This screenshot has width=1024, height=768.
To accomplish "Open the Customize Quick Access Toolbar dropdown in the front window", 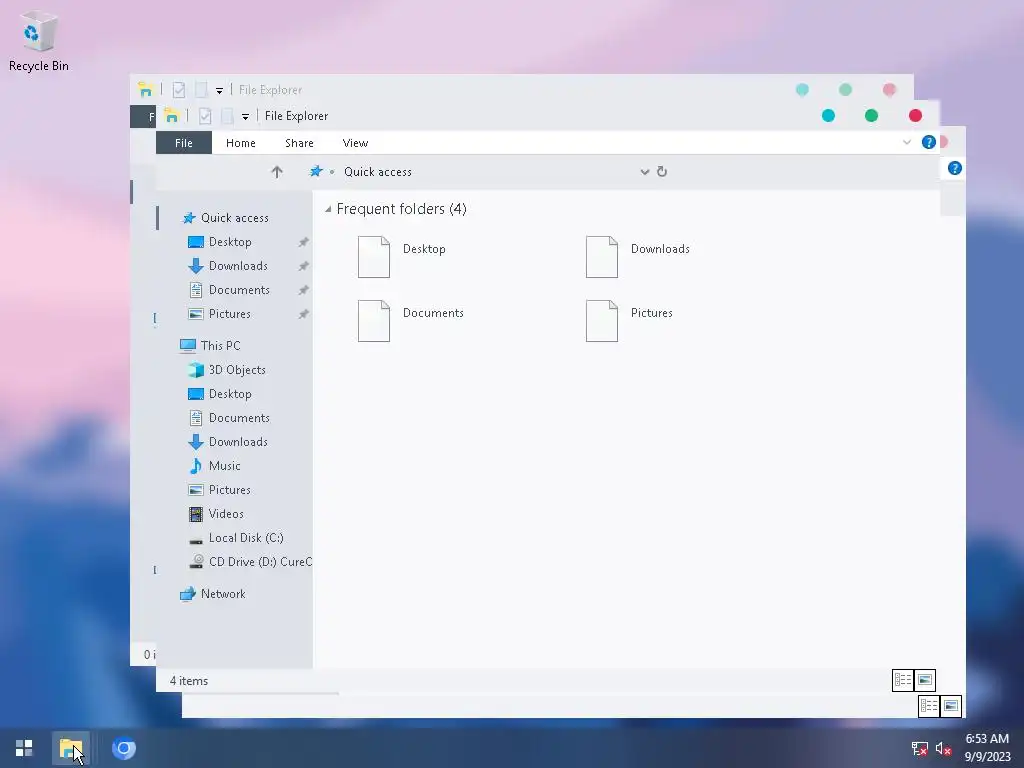I will 246,116.
